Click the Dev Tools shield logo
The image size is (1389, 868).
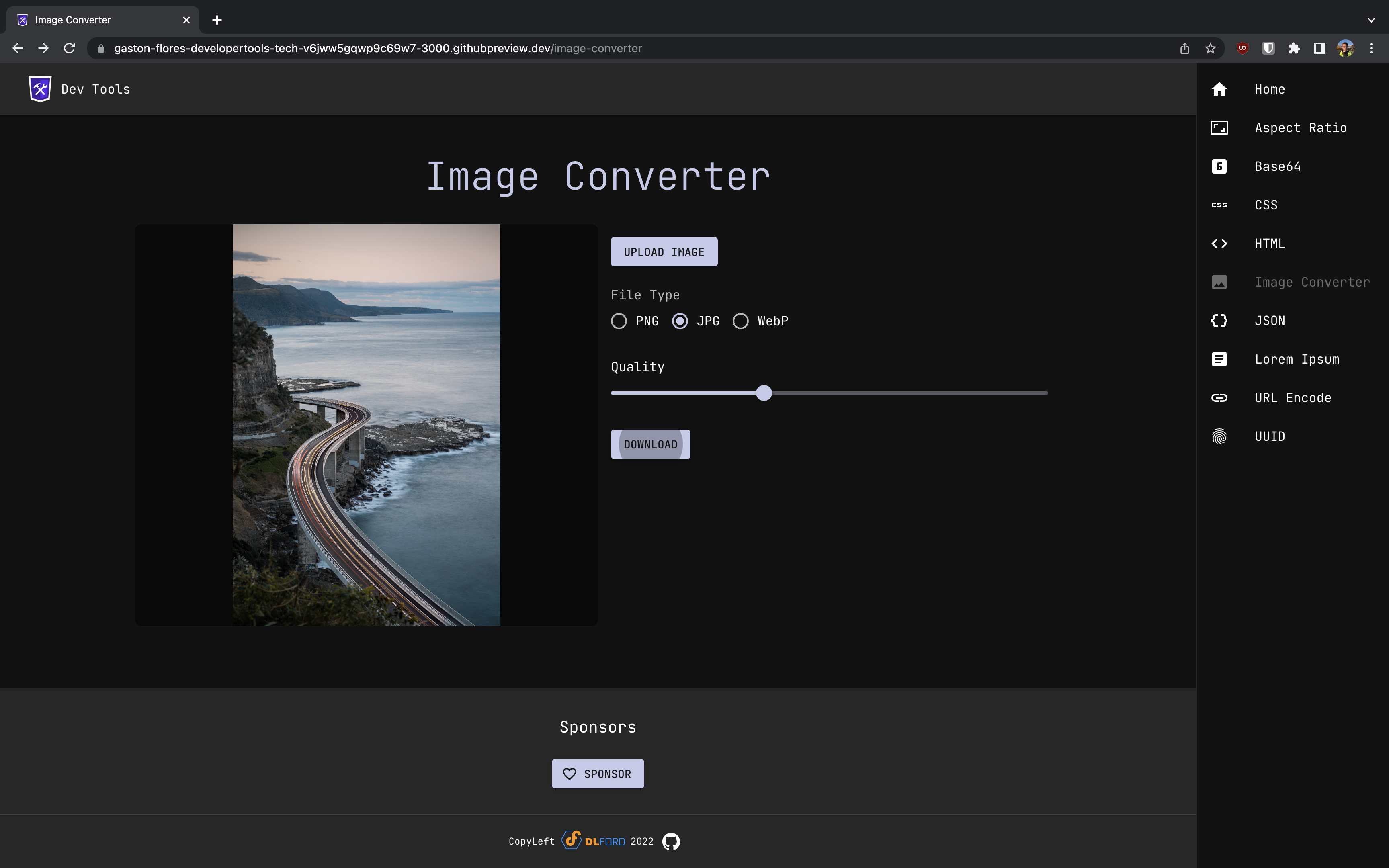(40, 89)
